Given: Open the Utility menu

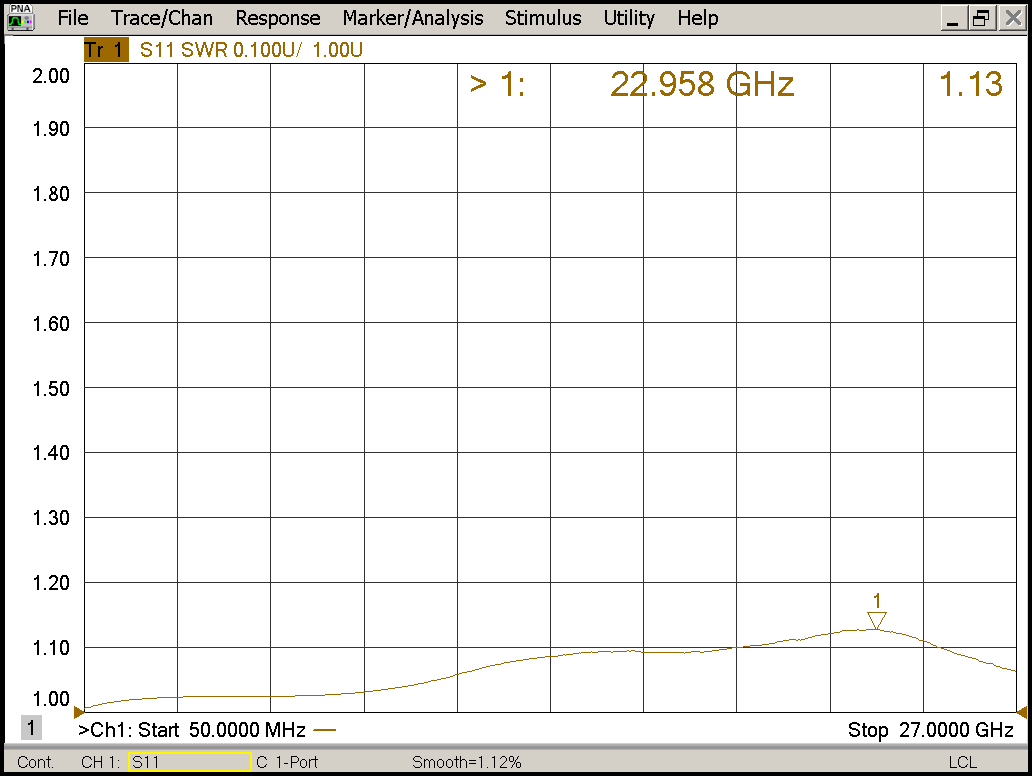Looking at the screenshot, I should [x=629, y=18].
